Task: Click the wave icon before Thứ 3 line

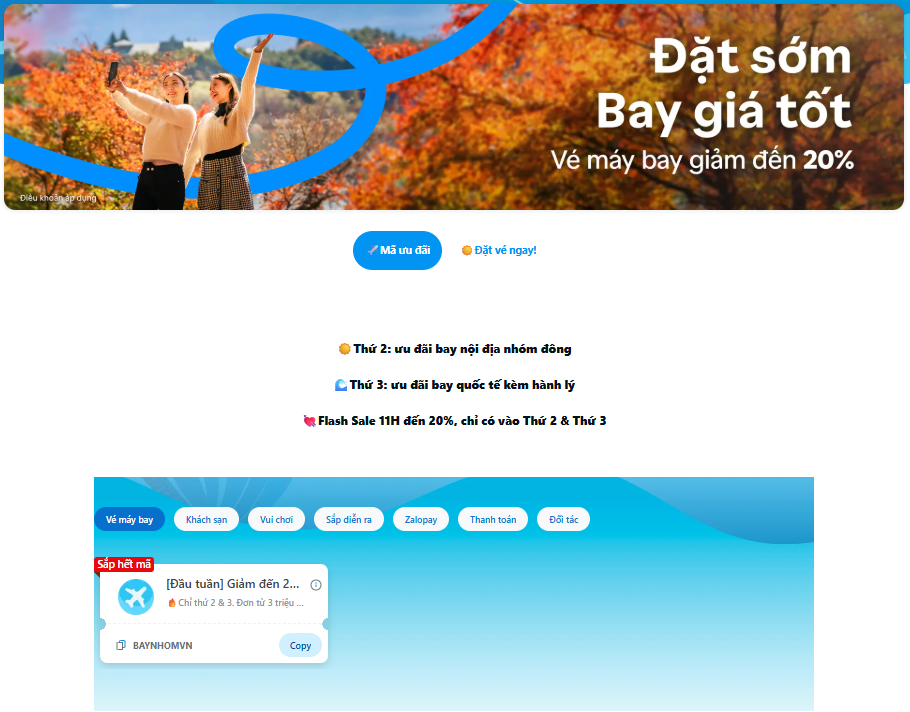Action: 341,385
